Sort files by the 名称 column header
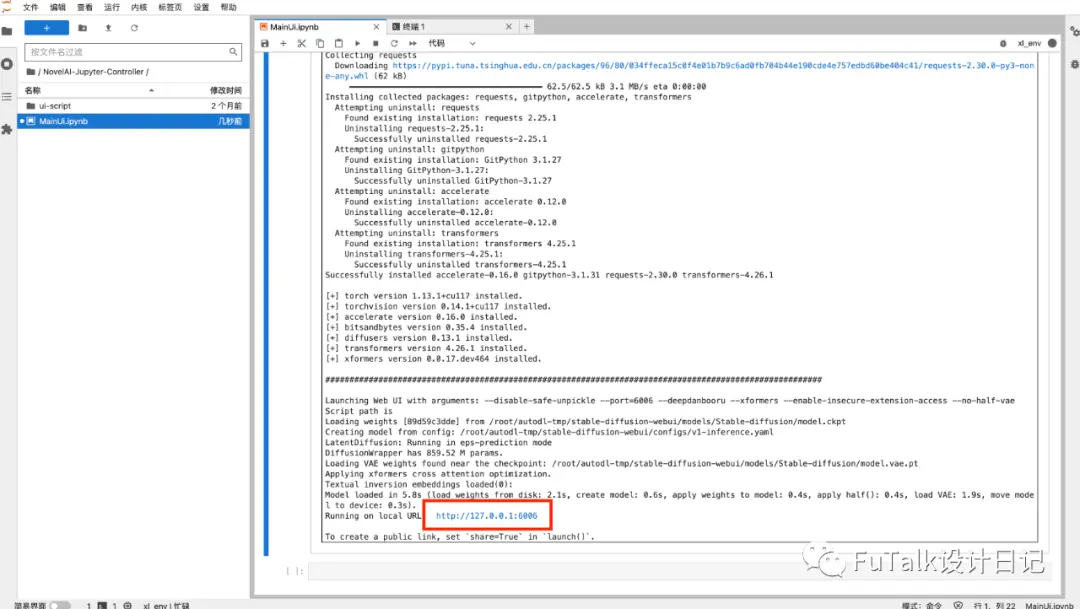 [x=33, y=90]
